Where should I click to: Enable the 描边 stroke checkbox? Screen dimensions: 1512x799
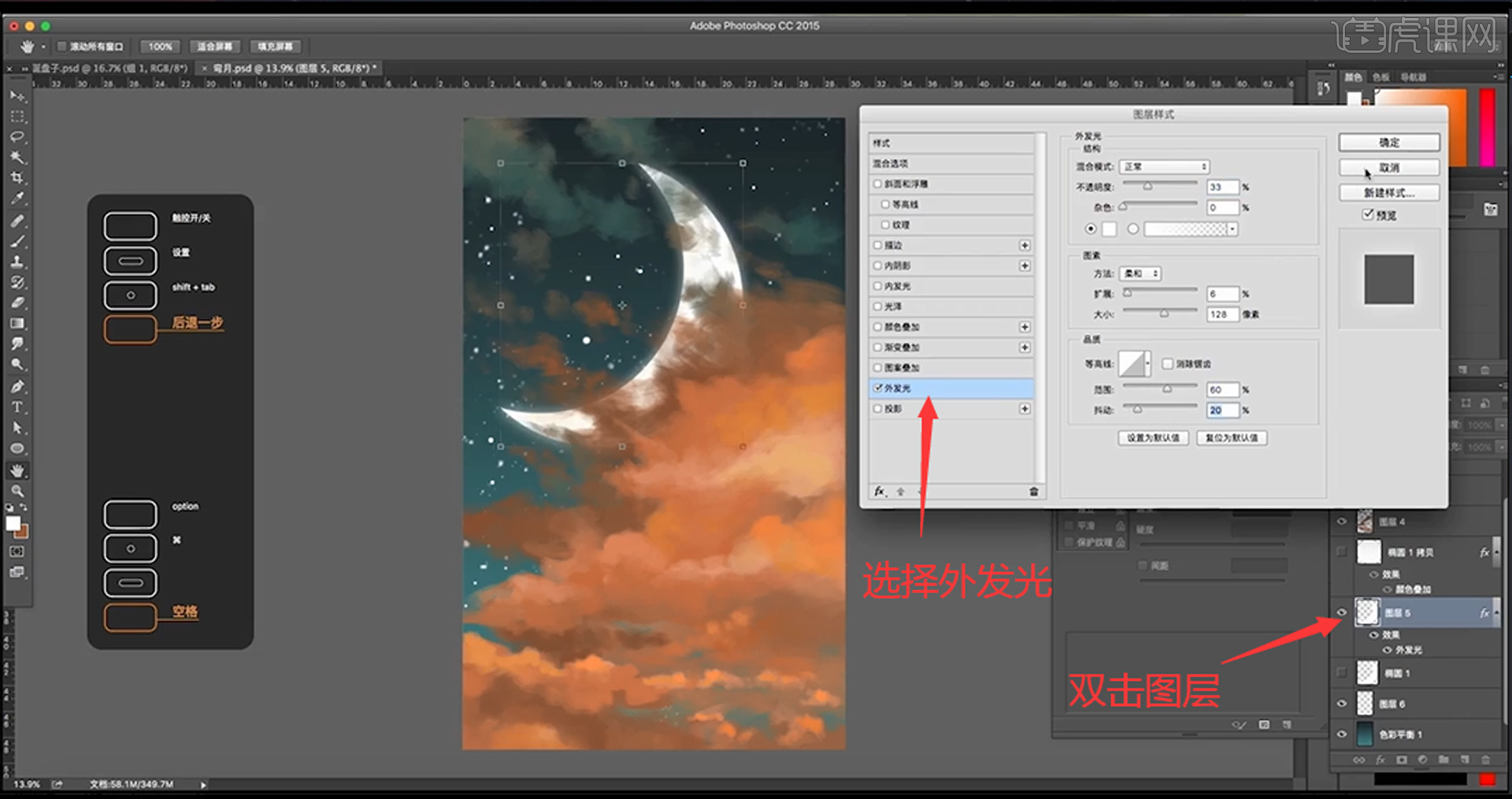(x=877, y=245)
